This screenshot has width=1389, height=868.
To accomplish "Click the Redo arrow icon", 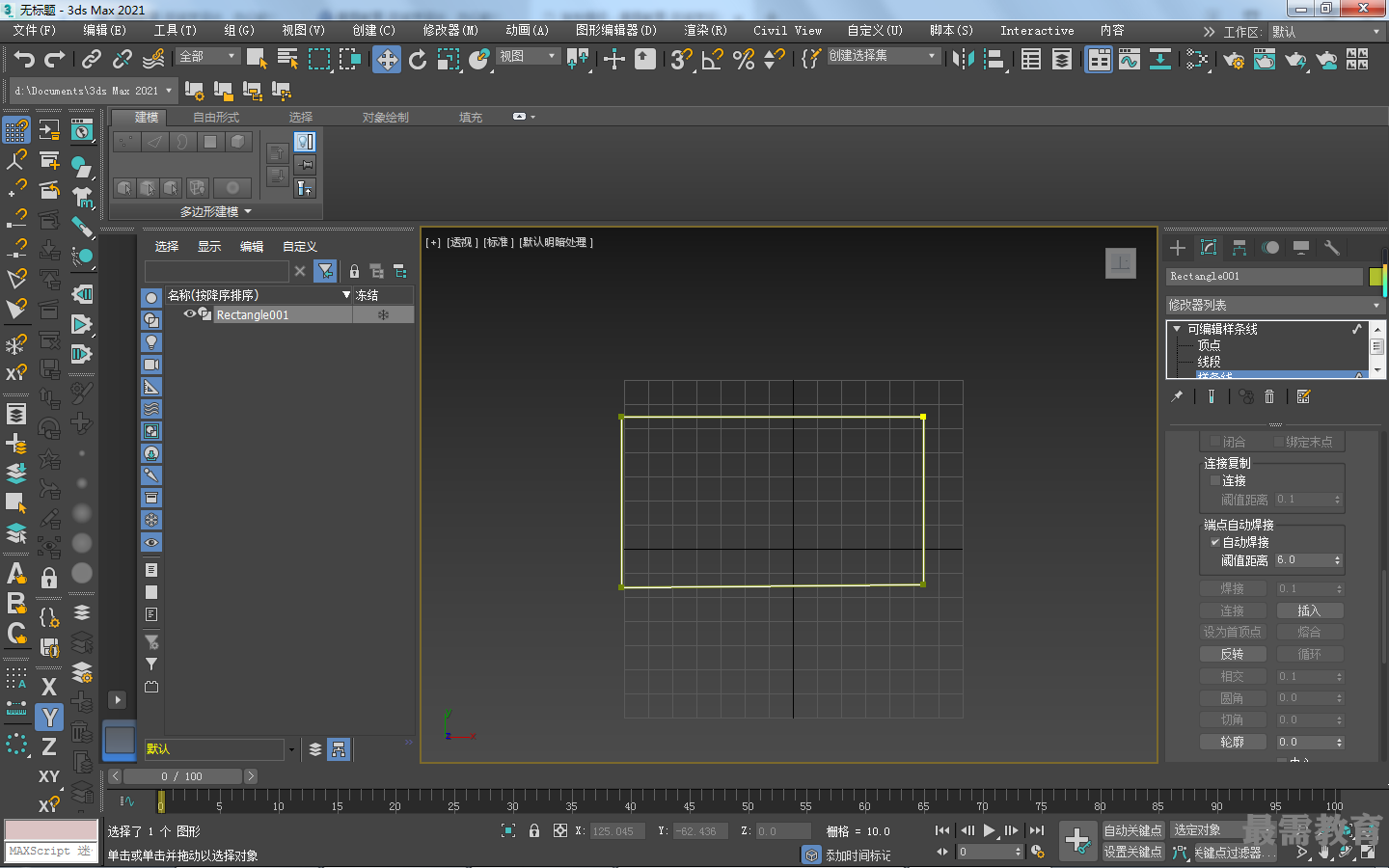I will [x=55, y=60].
